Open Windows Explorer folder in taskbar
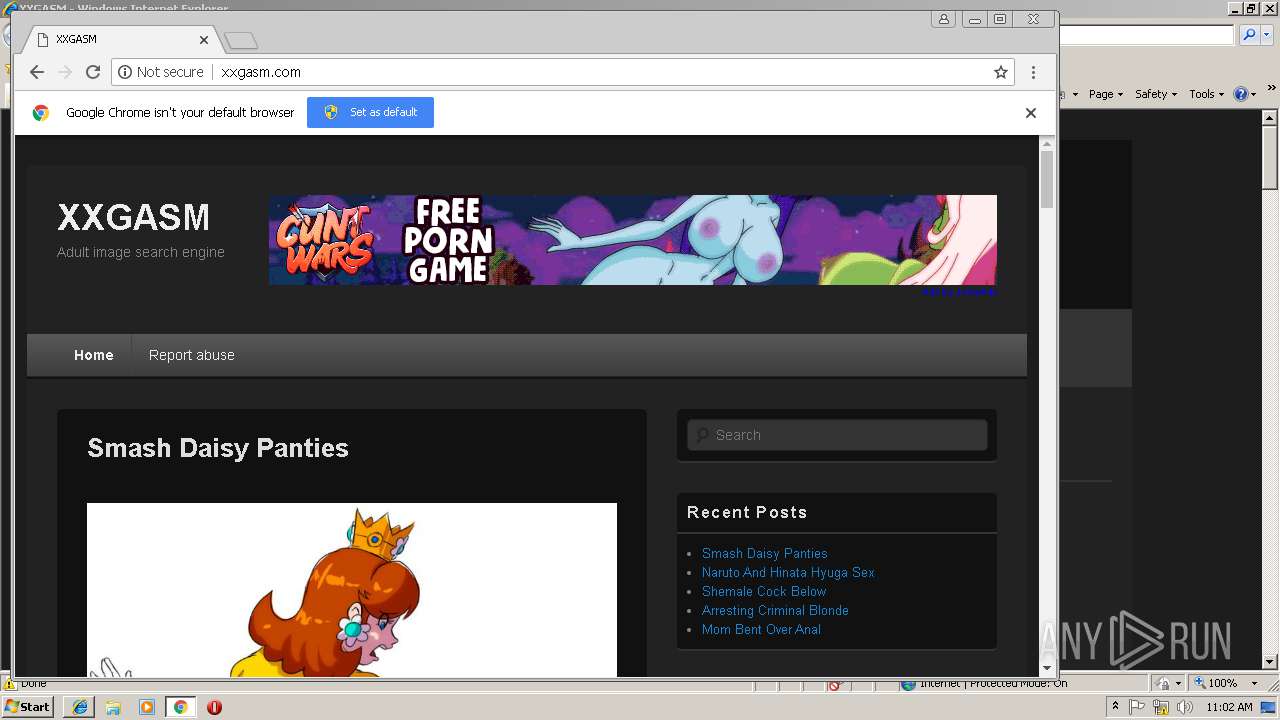 (113, 707)
